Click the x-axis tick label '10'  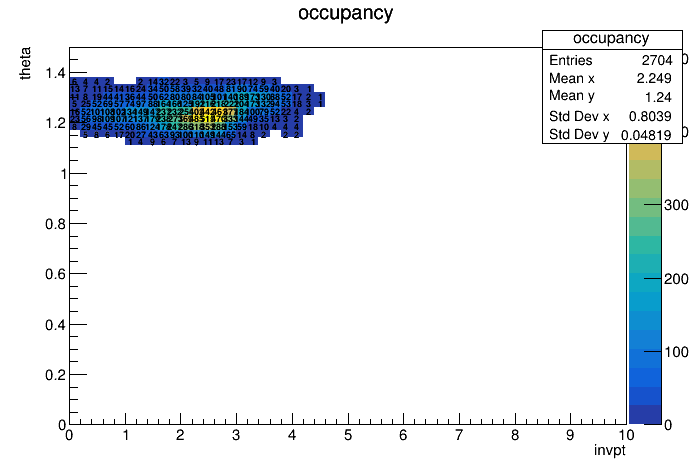pyautogui.click(x=626, y=434)
